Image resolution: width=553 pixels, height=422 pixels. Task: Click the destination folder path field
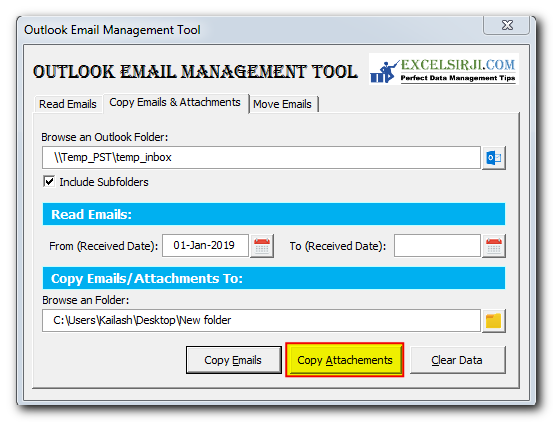tap(261, 320)
